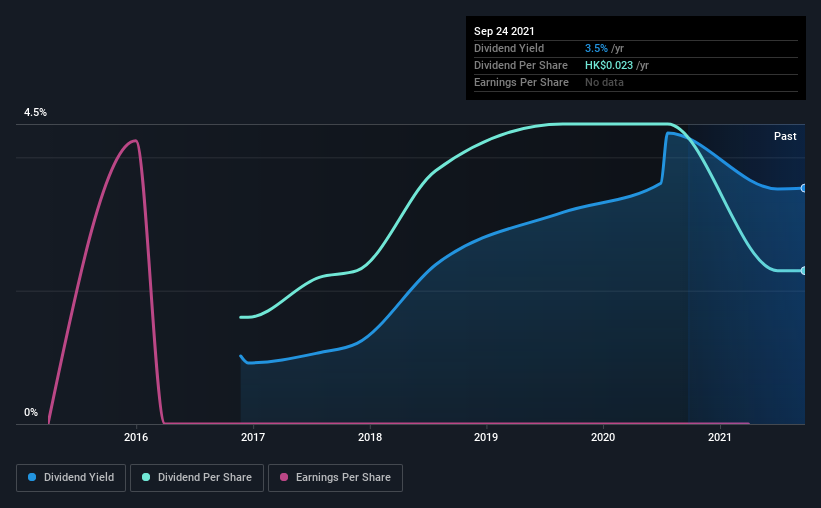The width and height of the screenshot is (821, 508).
Task: Click the Sep 24 2021 tooltip date header
Action: pos(504,31)
